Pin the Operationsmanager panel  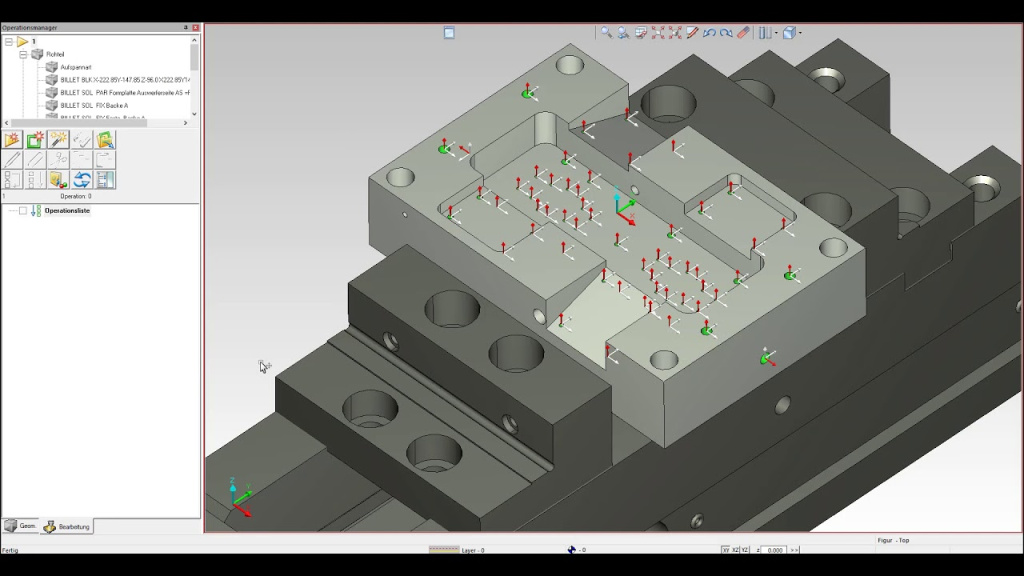coord(186,28)
